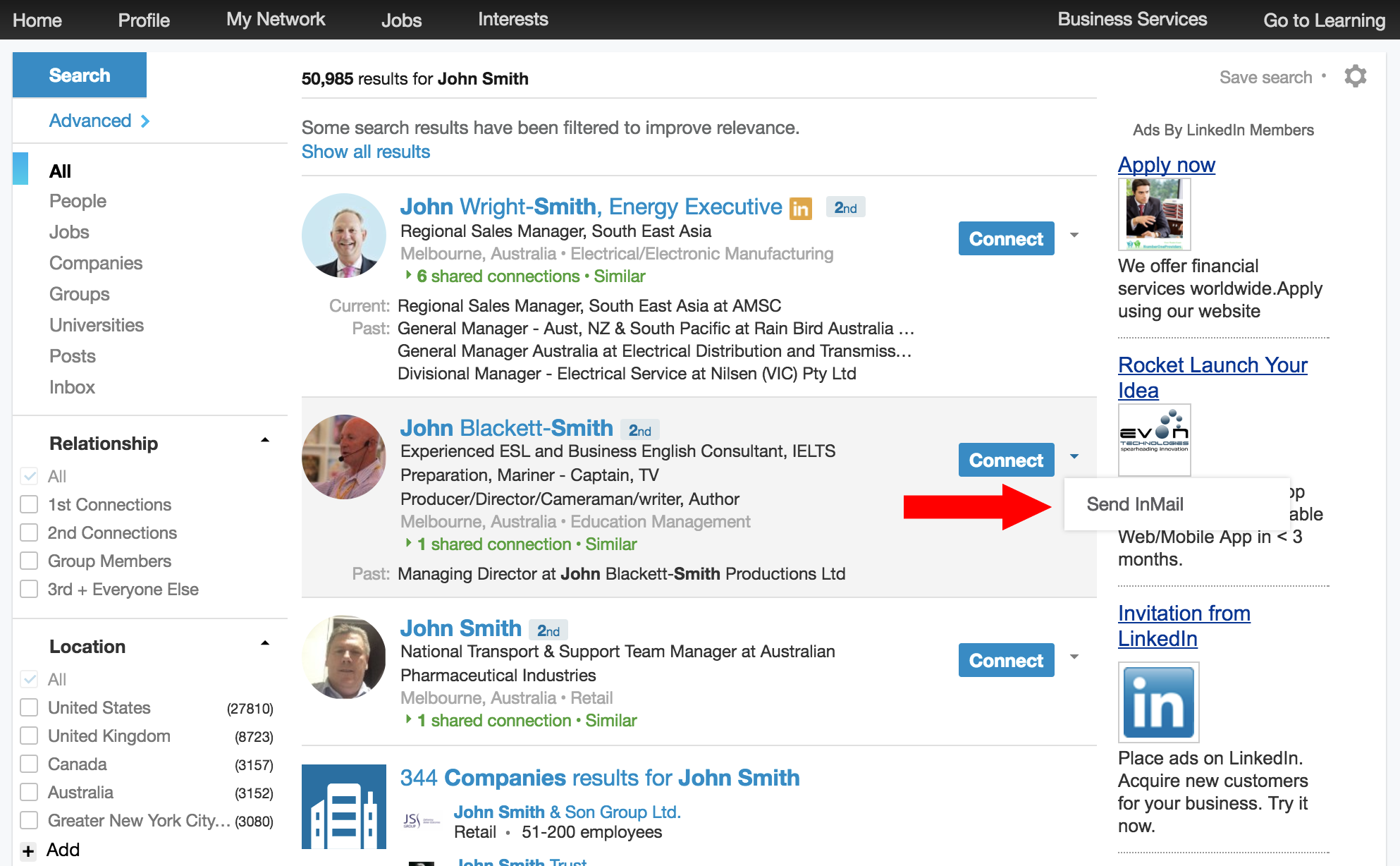Open dropdown arrow next to John Smith's Connect

pos(1074,657)
